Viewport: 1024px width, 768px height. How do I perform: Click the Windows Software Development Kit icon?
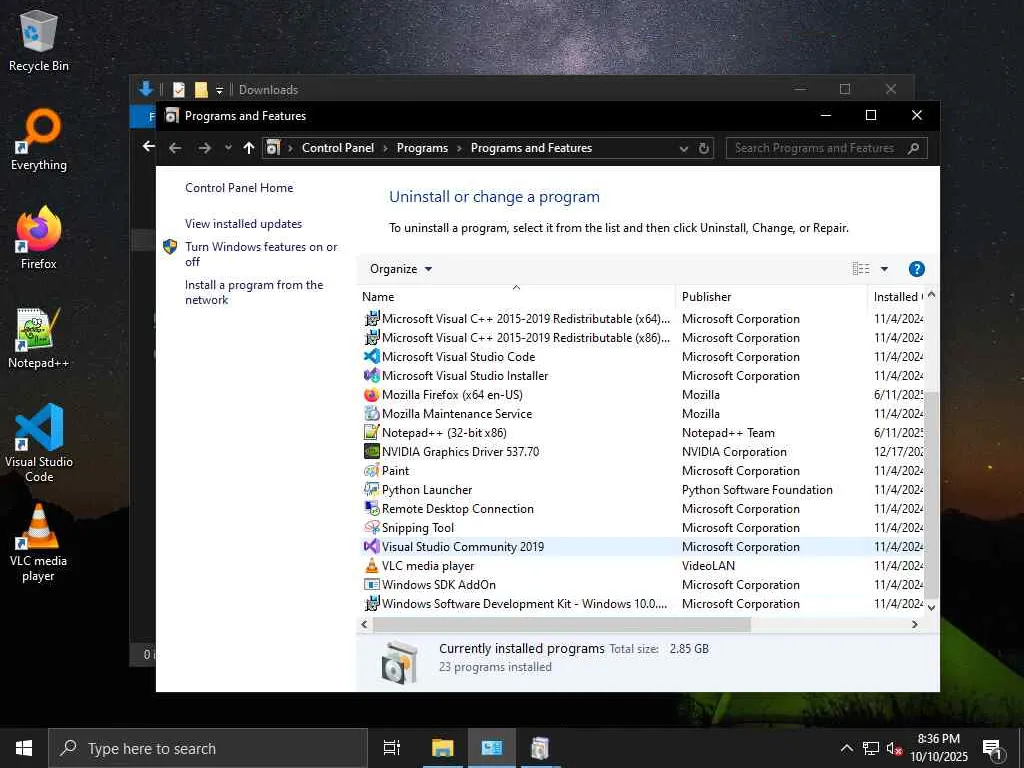(372, 603)
